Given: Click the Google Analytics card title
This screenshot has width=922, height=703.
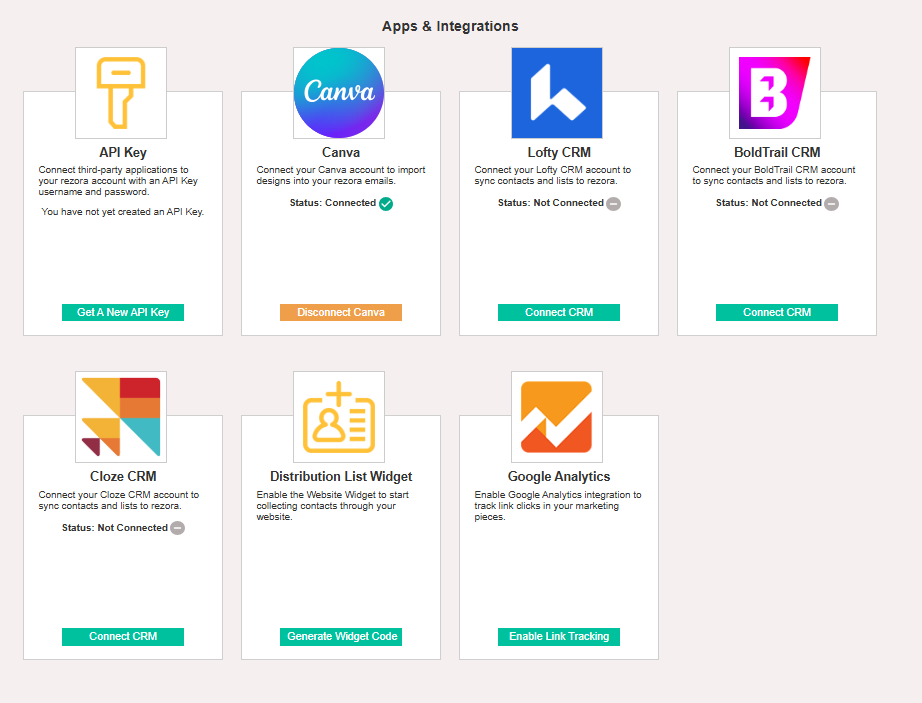Looking at the screenshot, I should 559,476.
